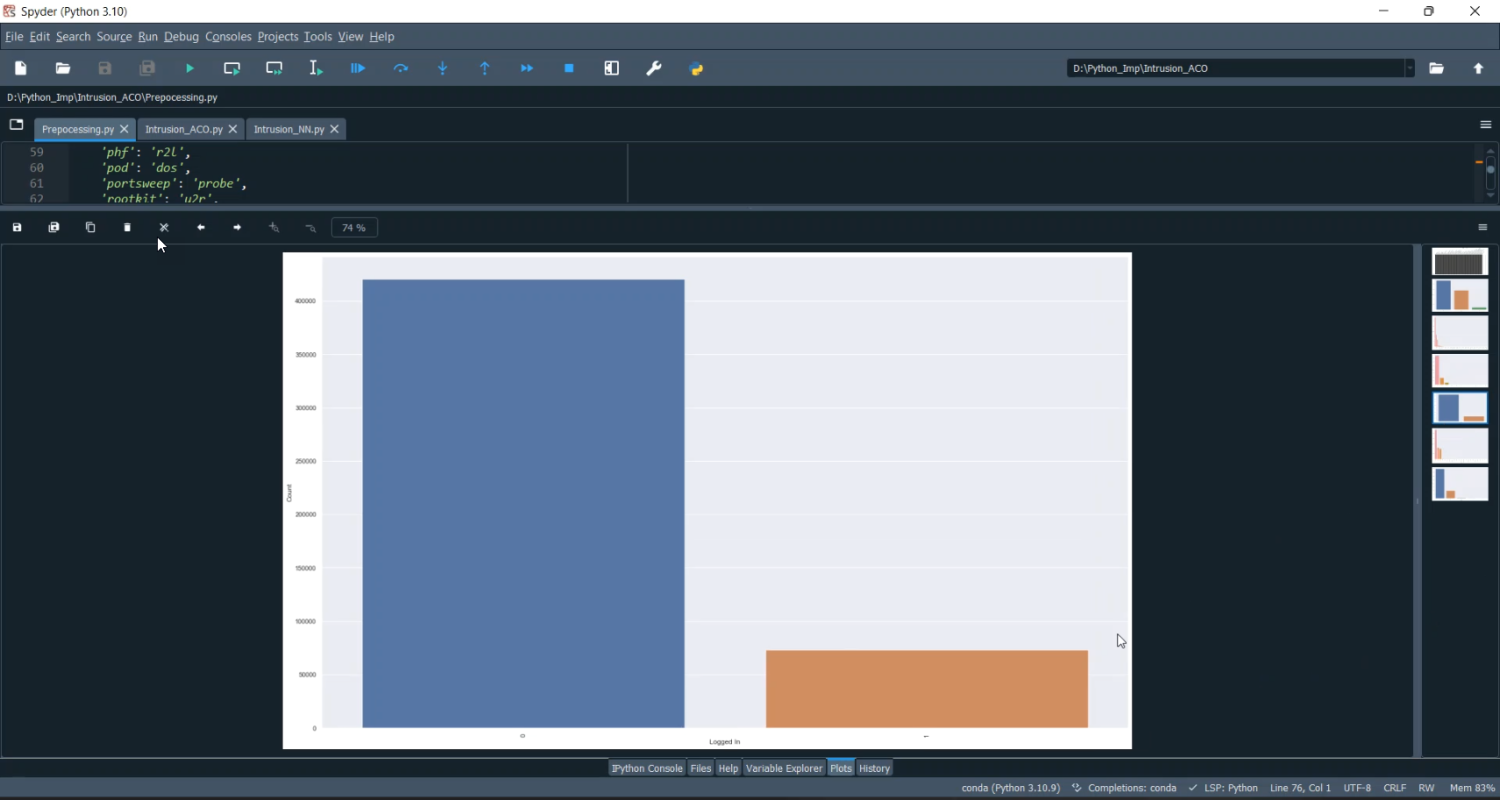The height and width of the screenshot is (800, 1500).
Task: Open the Consoles menu
Action: coord(228,37)
